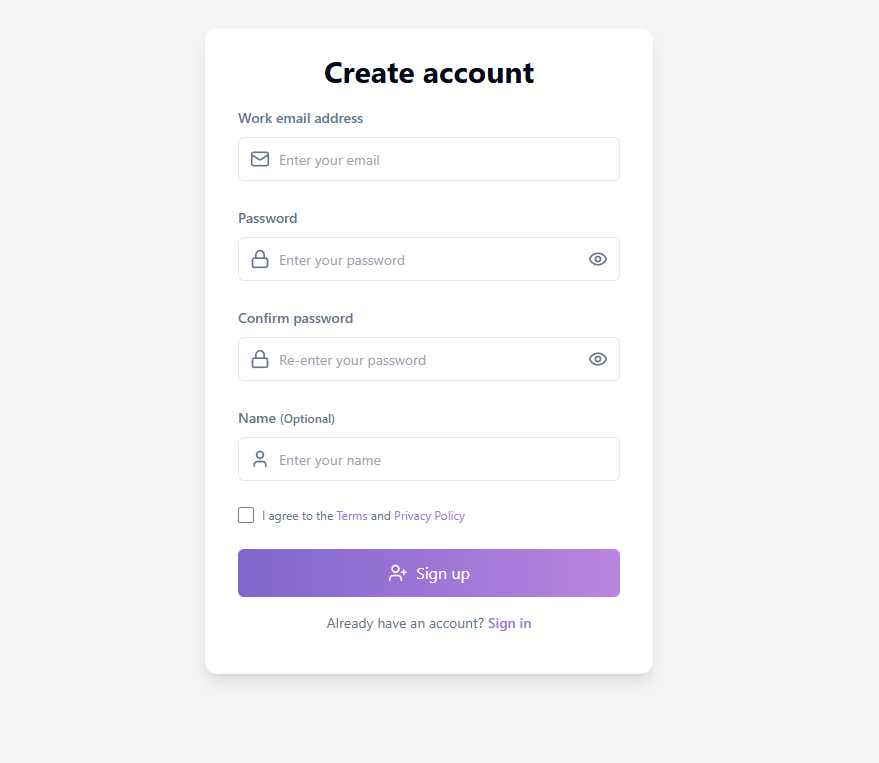The image size is (879, 763).
Task: Open the Terms page
Action: (352, 515)
